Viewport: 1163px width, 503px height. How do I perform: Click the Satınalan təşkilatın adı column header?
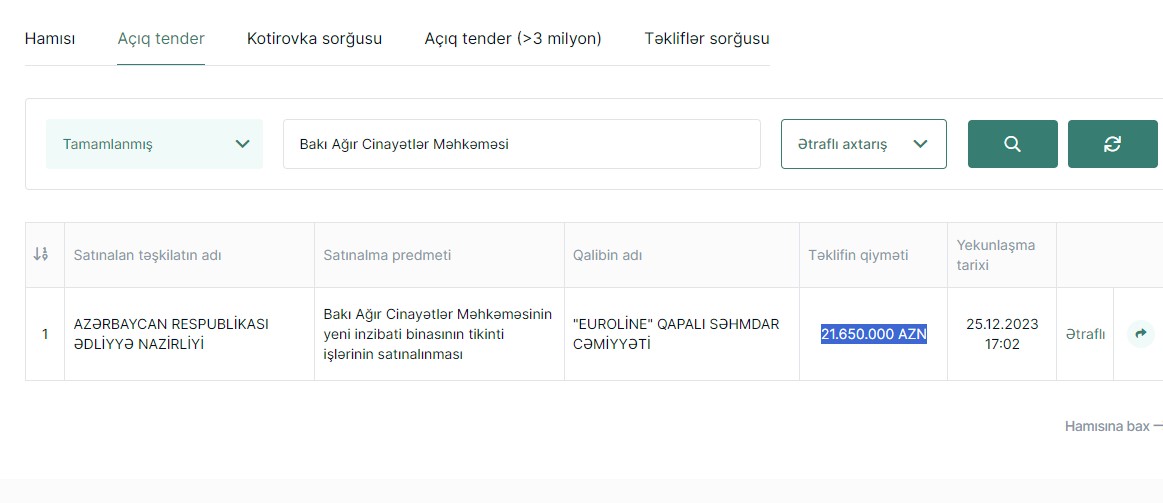pos(147,255)
